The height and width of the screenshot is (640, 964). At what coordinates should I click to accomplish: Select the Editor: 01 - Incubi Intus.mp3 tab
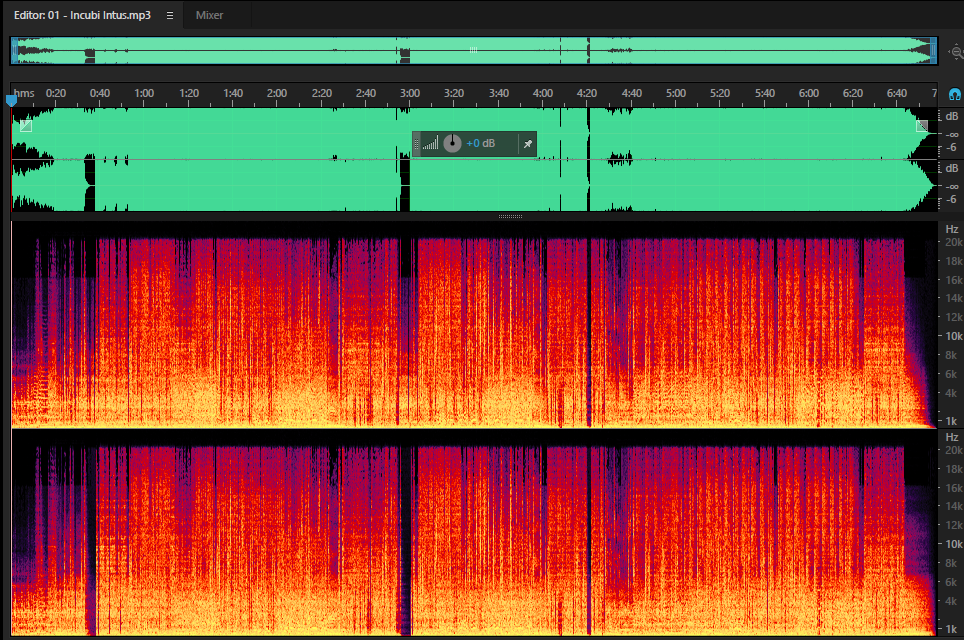coord(82,15)
